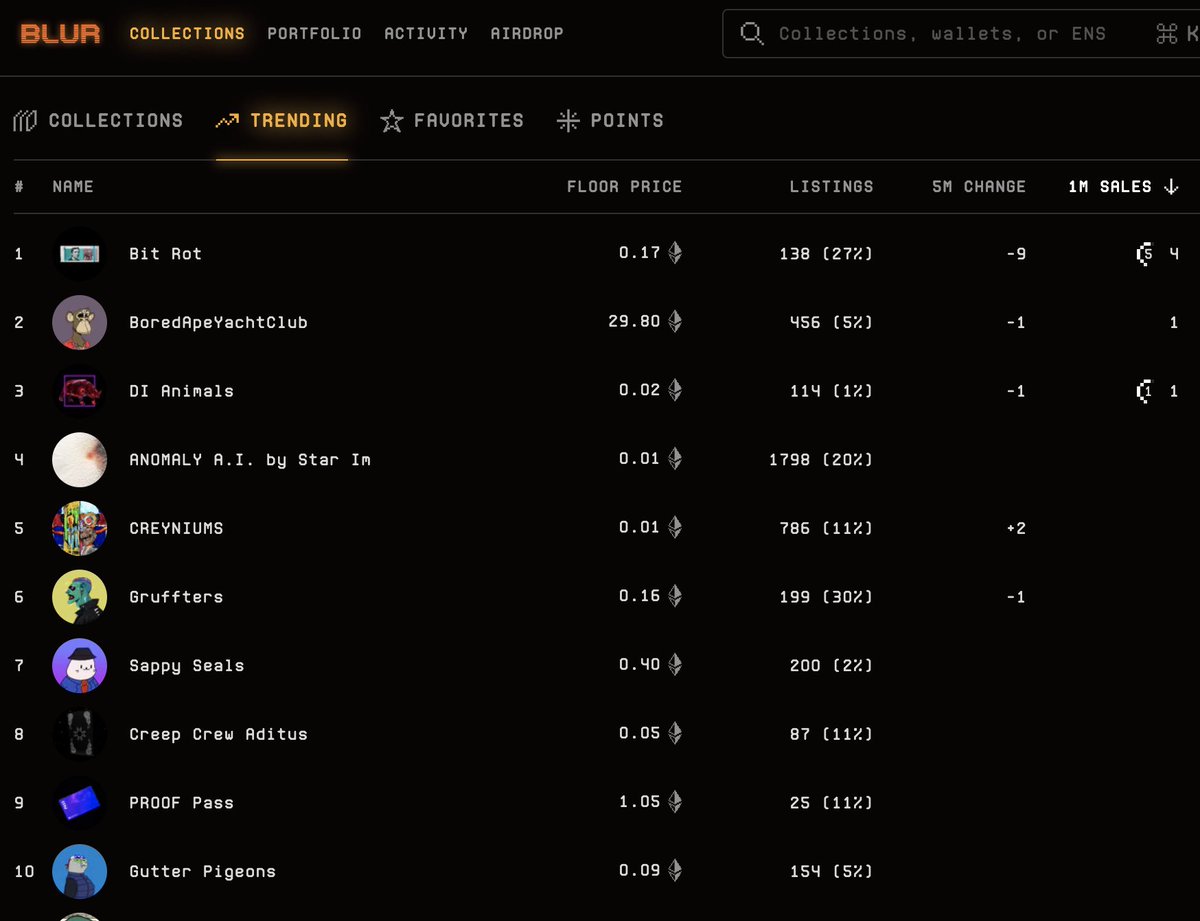The width and height of the screenshot is (1200, 921).
Task: Sort by Listings column header
Action: point(831,187)
